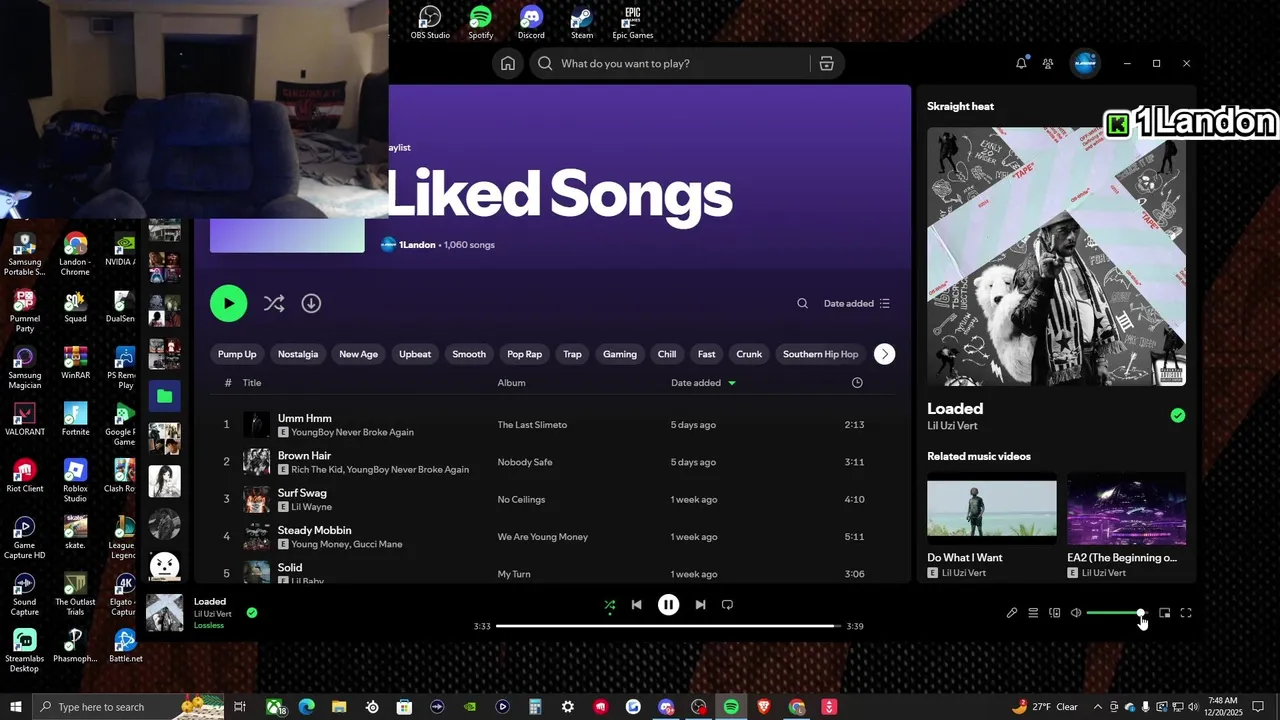Download the Liked Songs playlist
Screen dimensions: 1280x720
311,303
